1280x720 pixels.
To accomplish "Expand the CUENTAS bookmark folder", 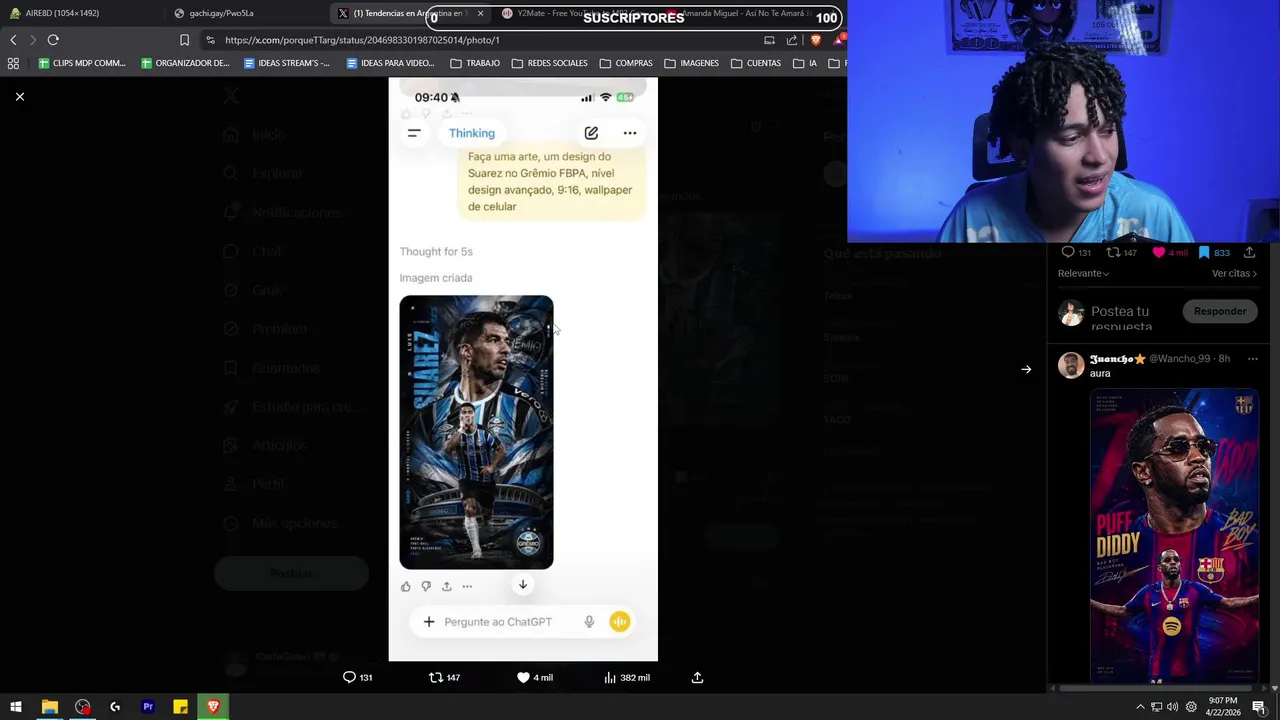I will point(756,63).
